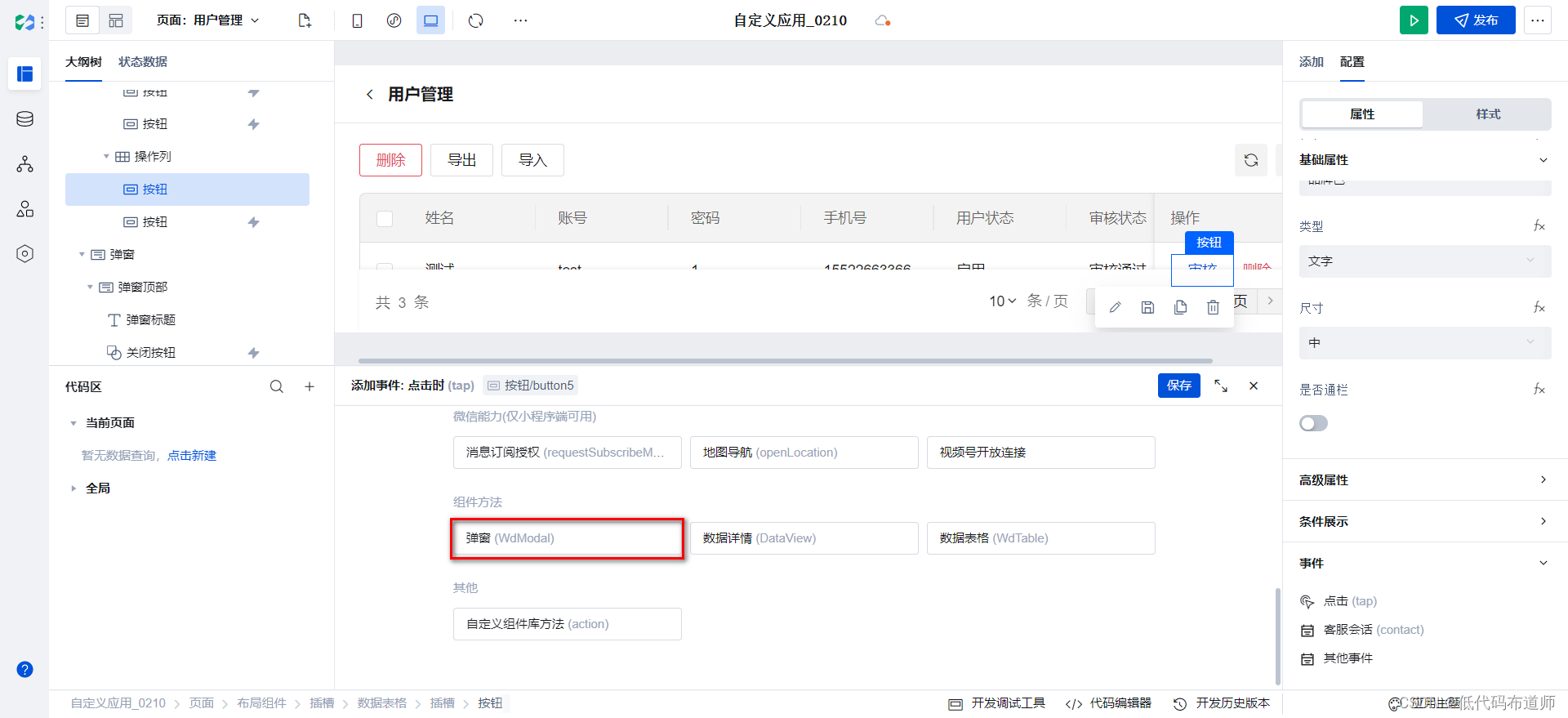Open the pages panel in left sidebar

[24, 74]
